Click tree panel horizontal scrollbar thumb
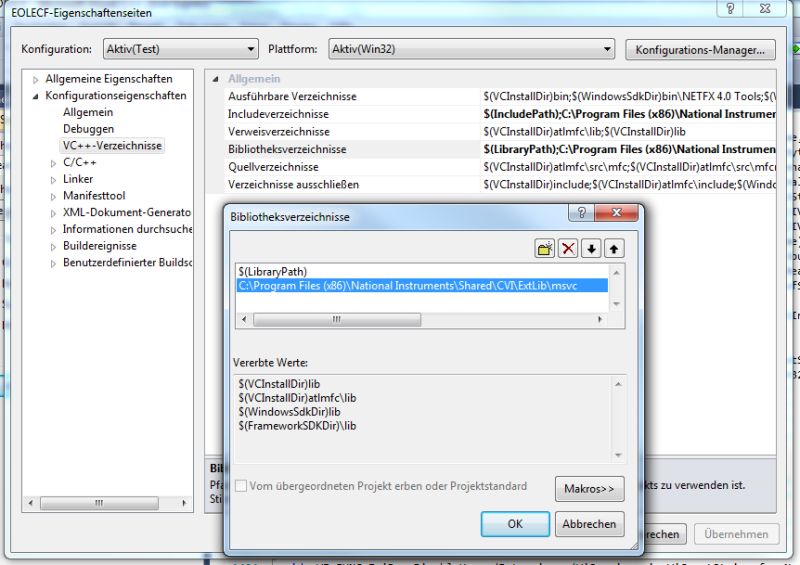The height and width of the screenshot is (565, 800). coord(99,503)
